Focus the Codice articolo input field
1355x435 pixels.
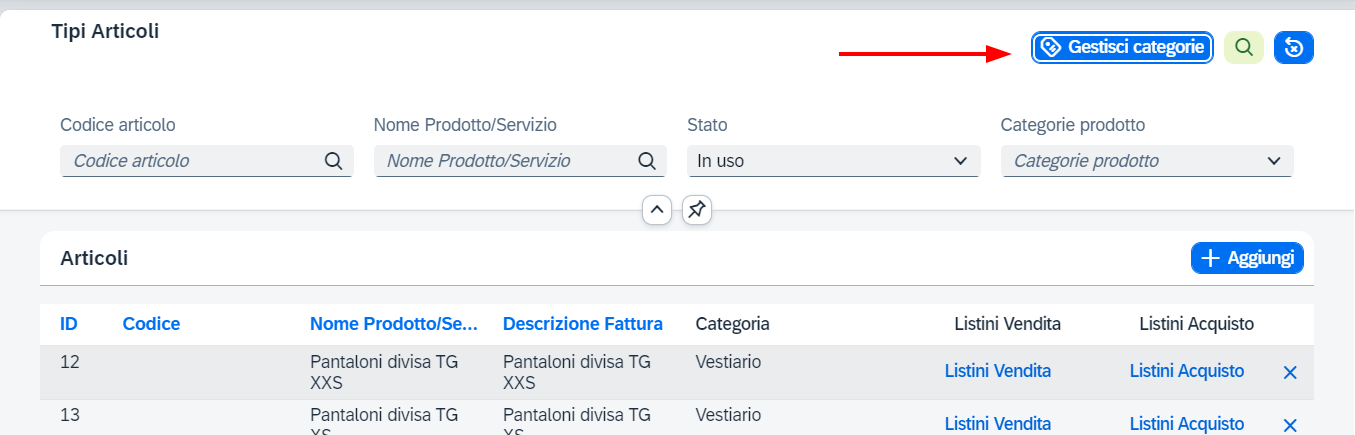click(x=192, y=161)
